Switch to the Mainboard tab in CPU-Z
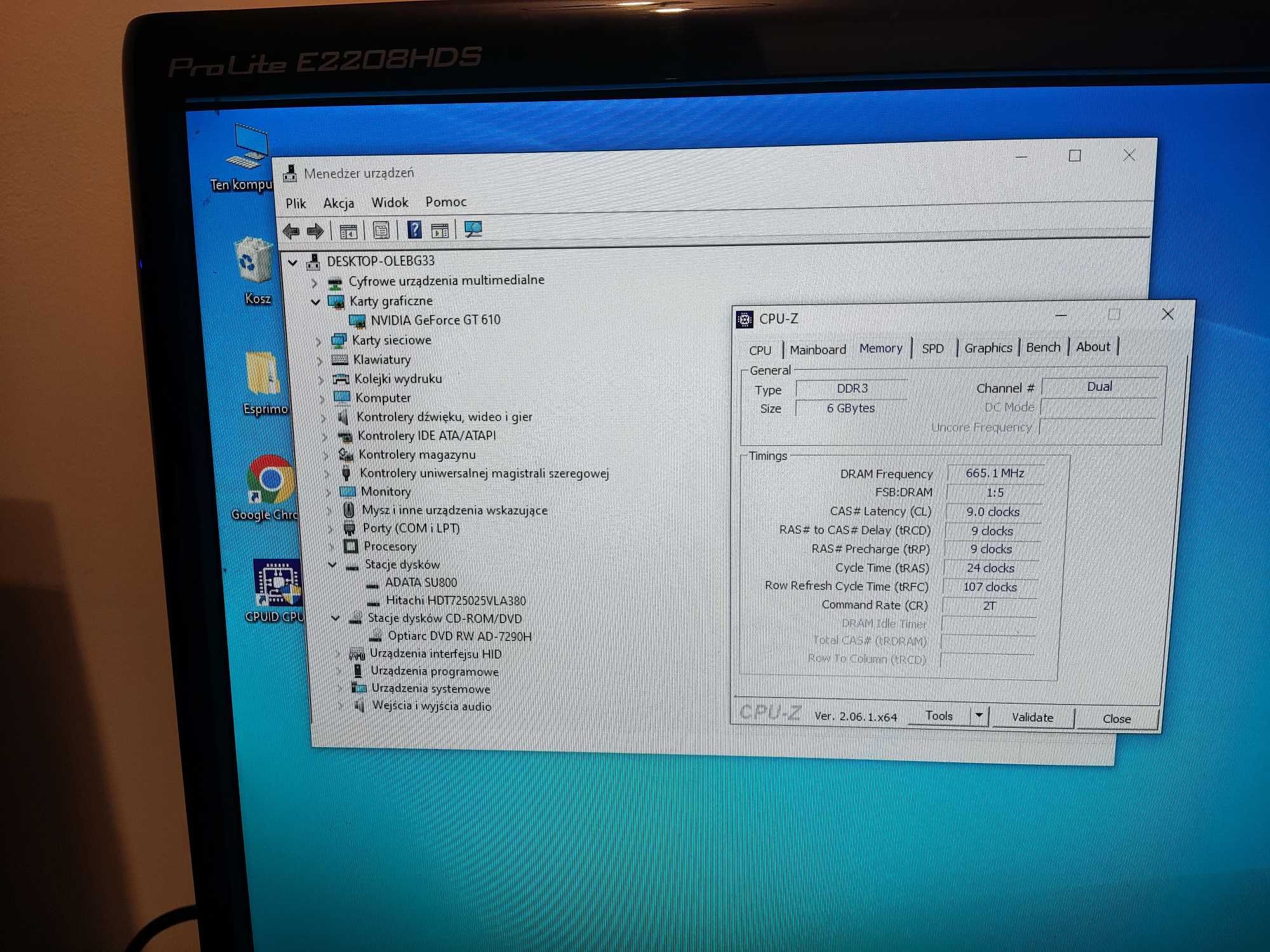1270x952 pixels. pyautogui.click(x=818, y=350)
